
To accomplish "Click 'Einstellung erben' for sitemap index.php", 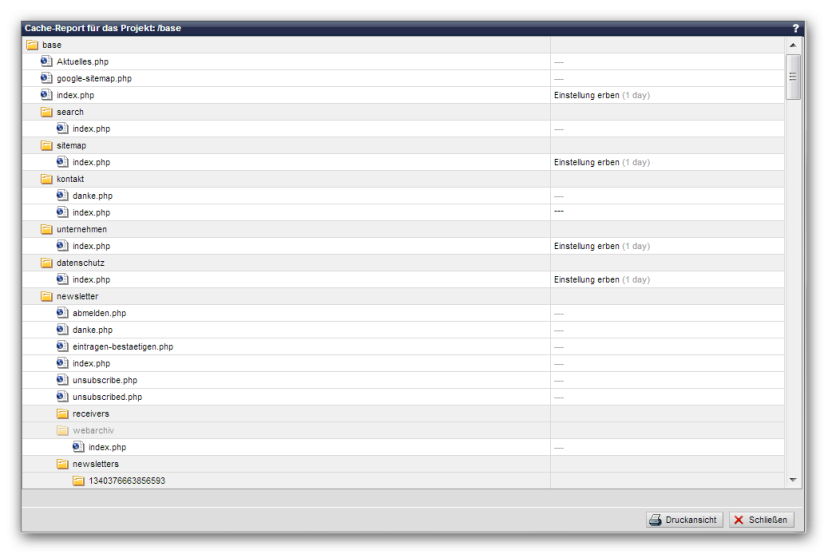I will coord(587,162).
